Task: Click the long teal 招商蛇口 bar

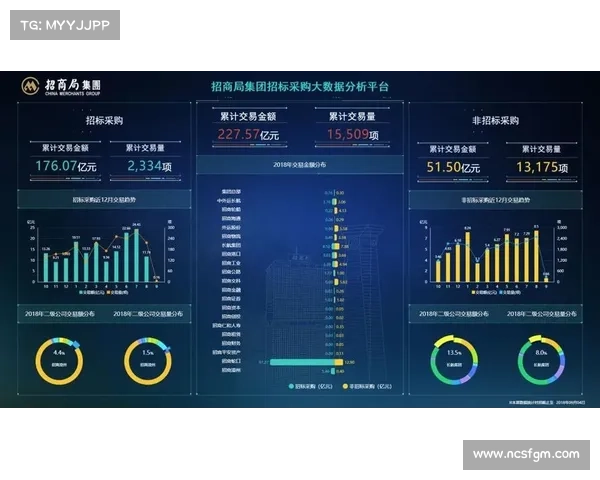Action: tap(302, 362)
